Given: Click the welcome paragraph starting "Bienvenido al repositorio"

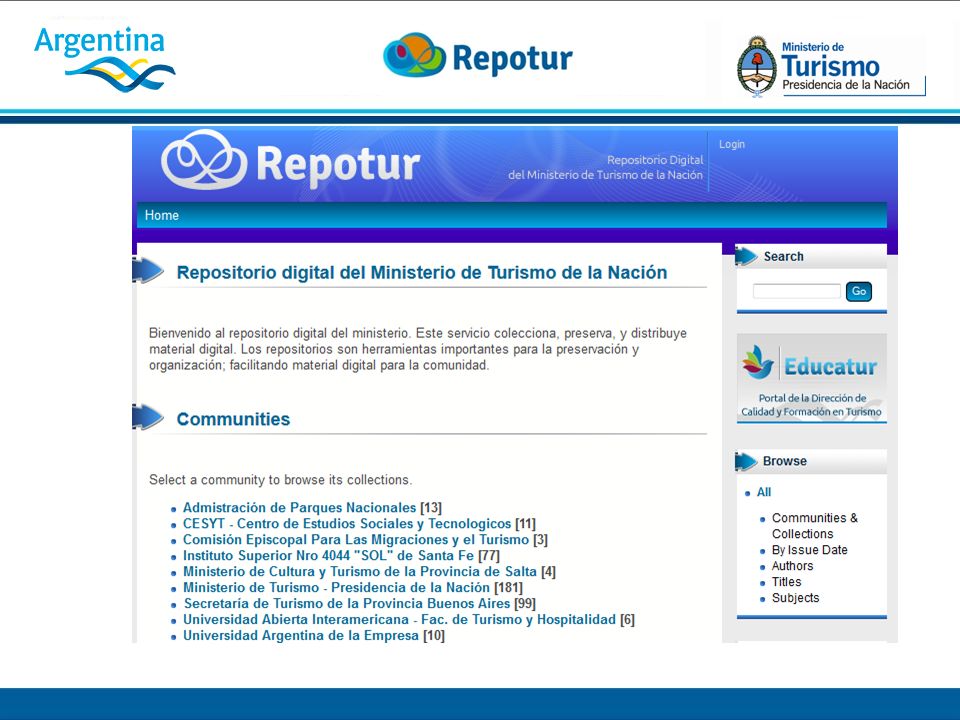Looking at the screenshot, I should [x=418, y=350].
